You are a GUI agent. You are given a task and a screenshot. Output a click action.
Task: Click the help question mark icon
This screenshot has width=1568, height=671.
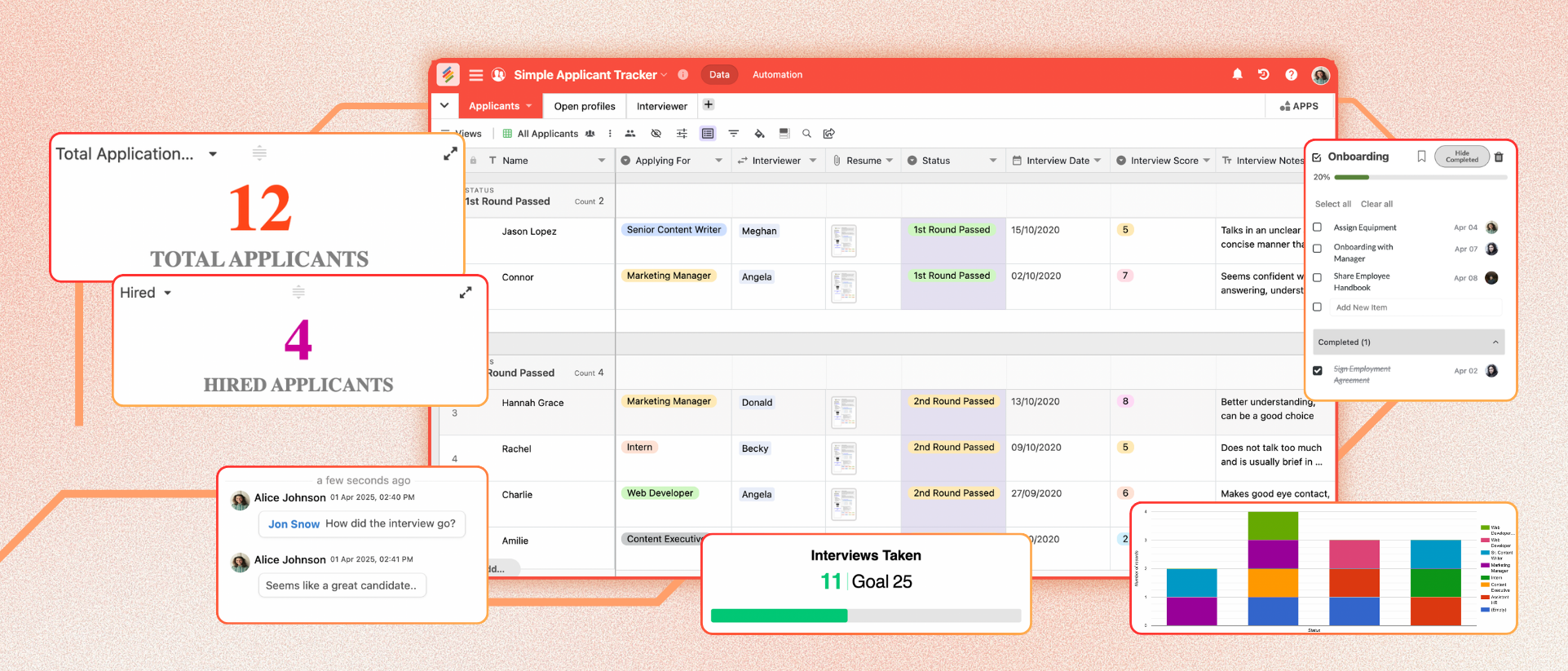click(x=1291, y=74)
